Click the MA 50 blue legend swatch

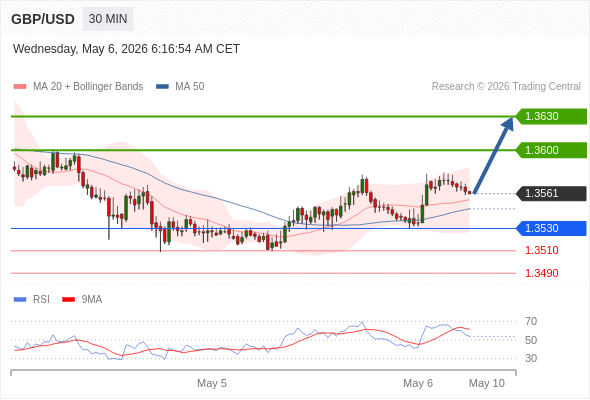pos(162,87)
